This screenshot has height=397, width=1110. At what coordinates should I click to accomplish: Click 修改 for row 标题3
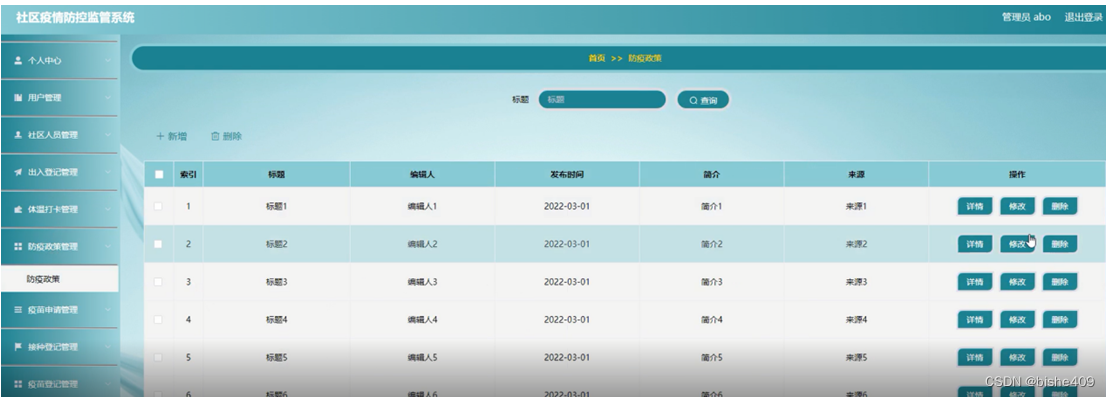point(1017,282)
